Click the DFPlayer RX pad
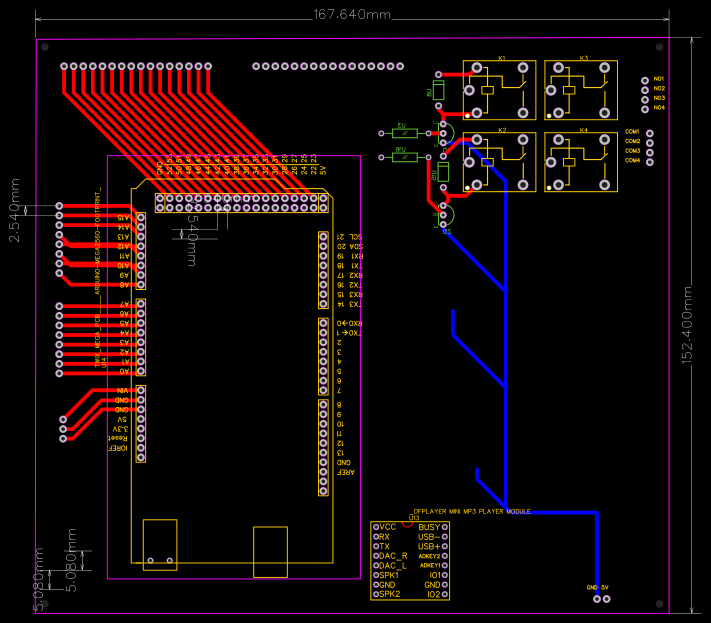 coord(376,536)
